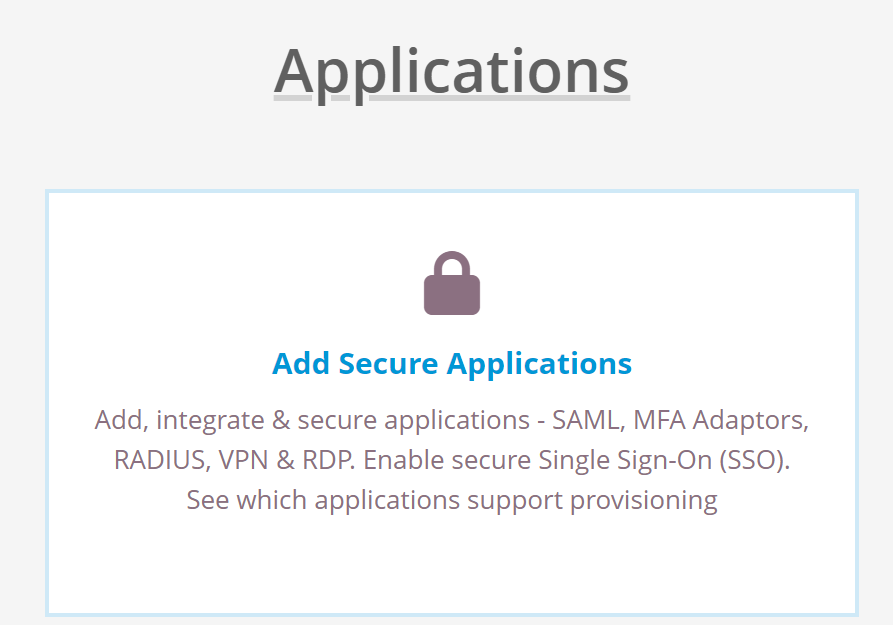The width and height of the screenshot is (893, 625).
Task: Select the Add Secure Applications card
Action: point(452,403)
